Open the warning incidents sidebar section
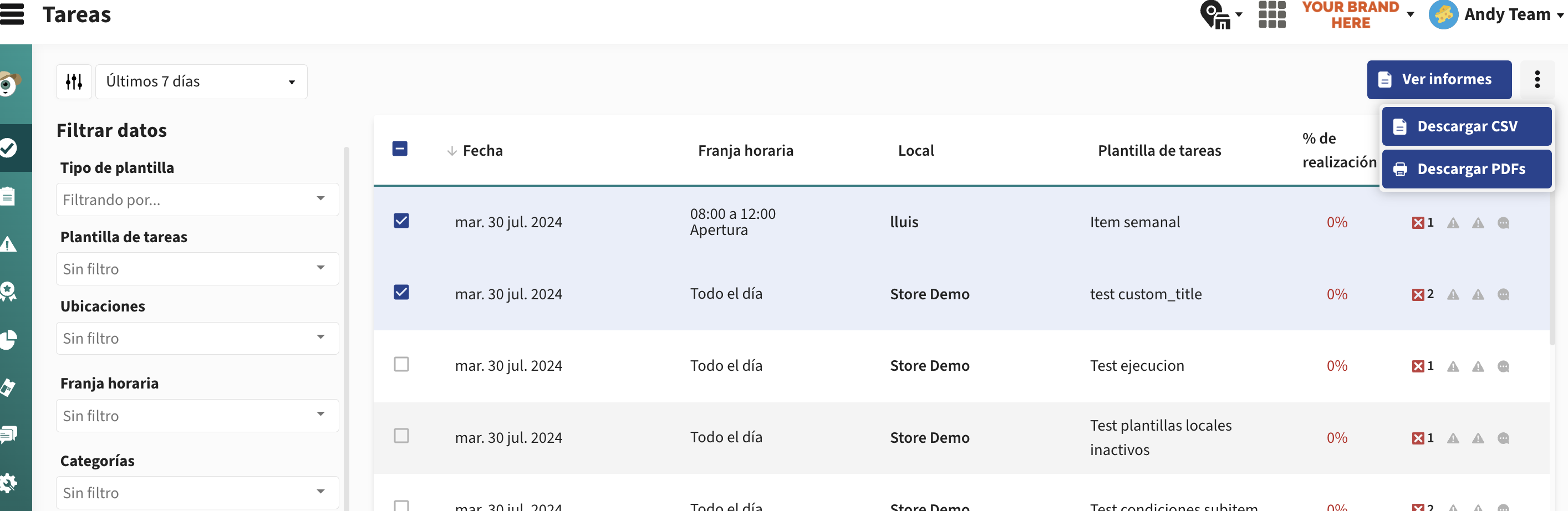Screen dimensions: 1568x511 tap(8, 244)
